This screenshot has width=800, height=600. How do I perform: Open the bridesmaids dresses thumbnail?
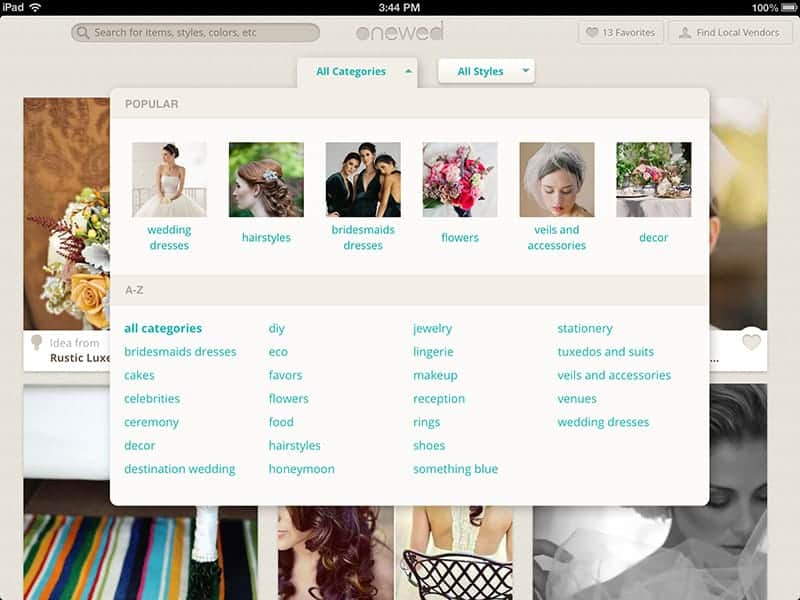[363, 180]
